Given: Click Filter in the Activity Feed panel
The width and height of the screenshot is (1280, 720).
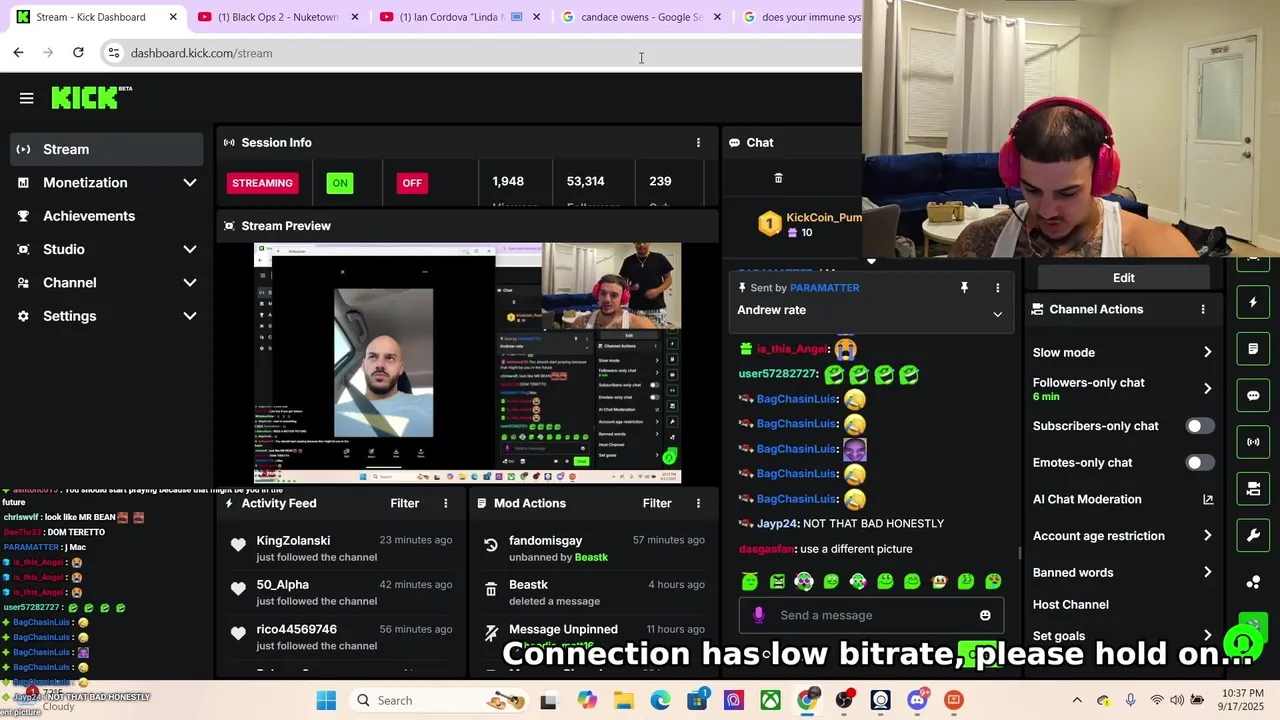Looking at the screenshot, I should pos(405,503).
